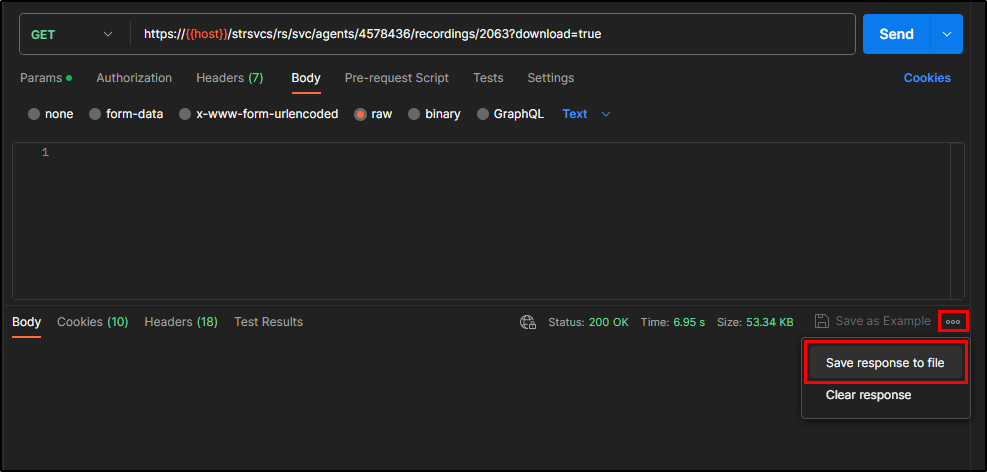Open the three-dots response options menu

click(953, 322)
